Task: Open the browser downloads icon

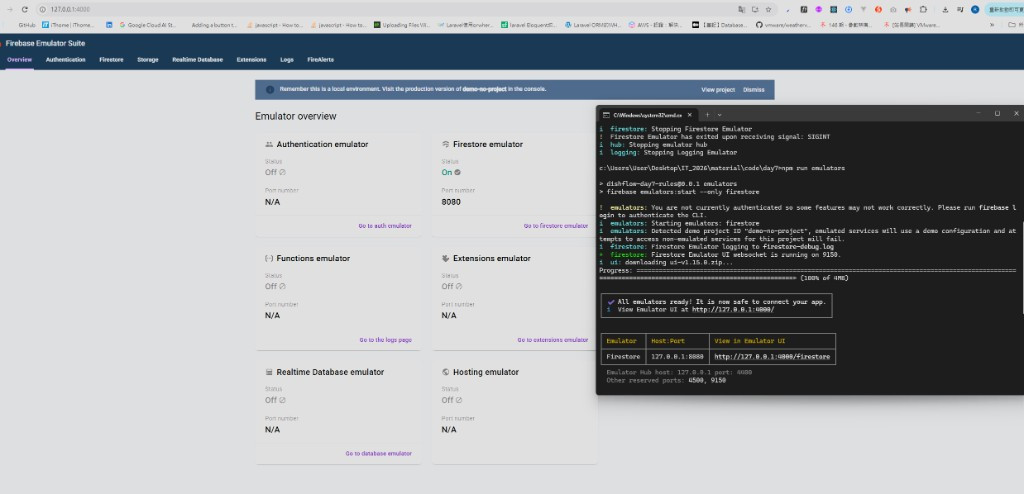Action: pos(945,10)
